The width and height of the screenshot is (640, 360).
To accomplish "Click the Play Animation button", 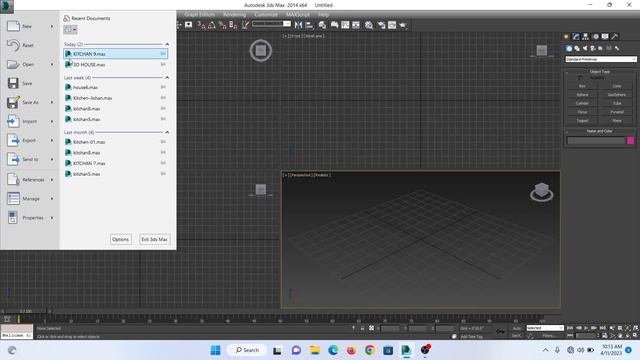I will (x=587, y=328).
